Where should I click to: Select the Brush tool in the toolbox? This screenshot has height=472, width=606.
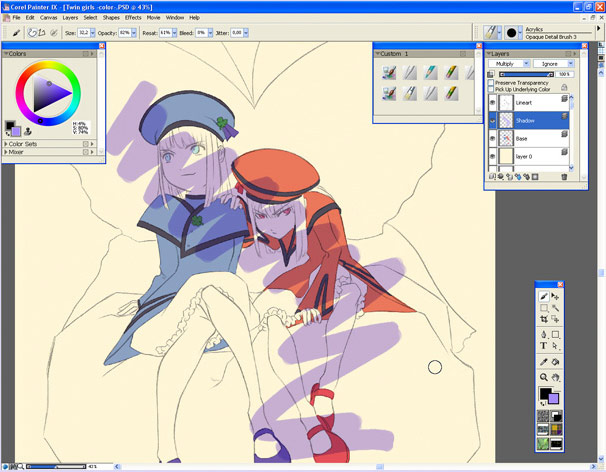544,296
